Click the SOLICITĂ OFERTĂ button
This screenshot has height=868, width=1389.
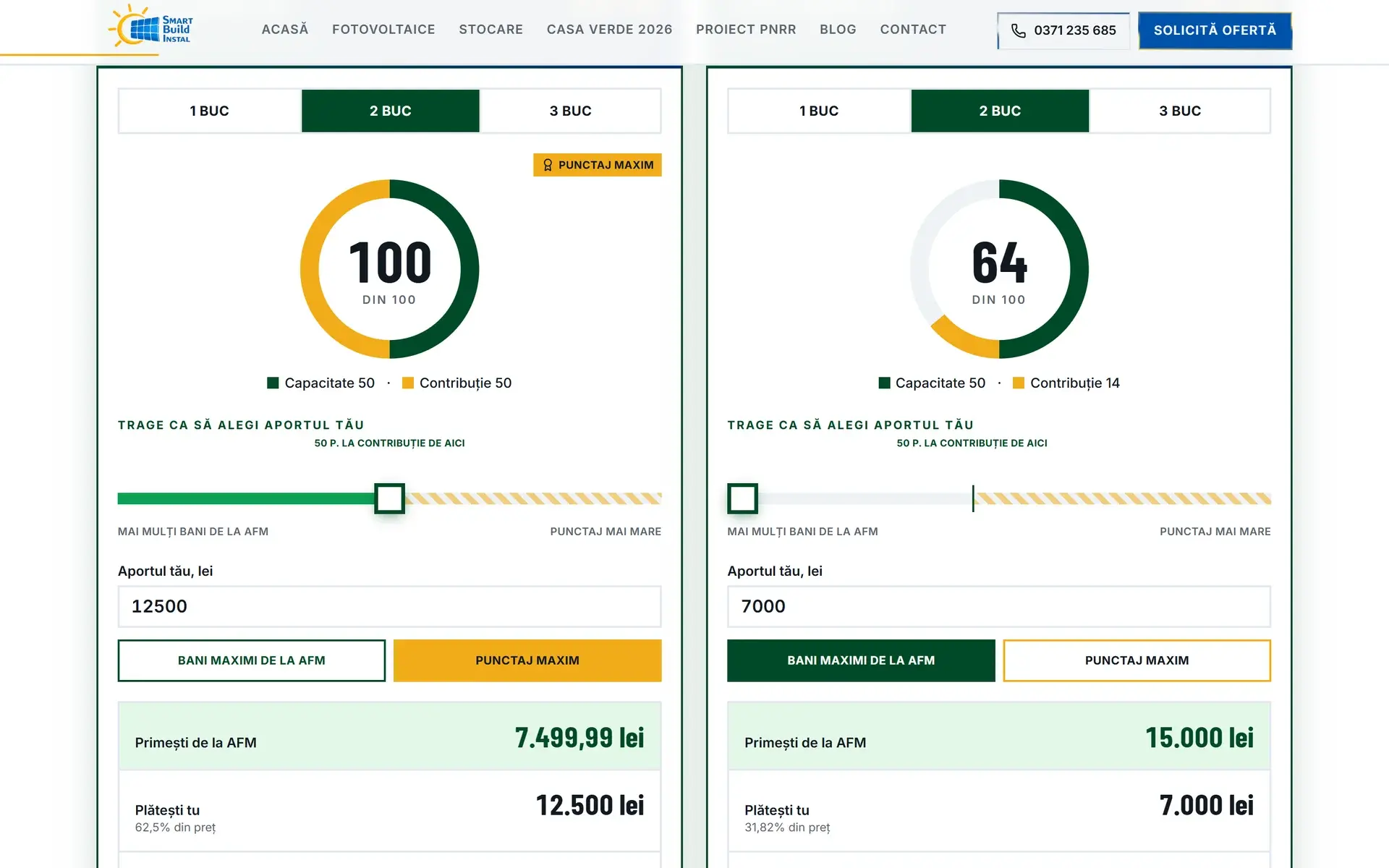point(1215,30)
